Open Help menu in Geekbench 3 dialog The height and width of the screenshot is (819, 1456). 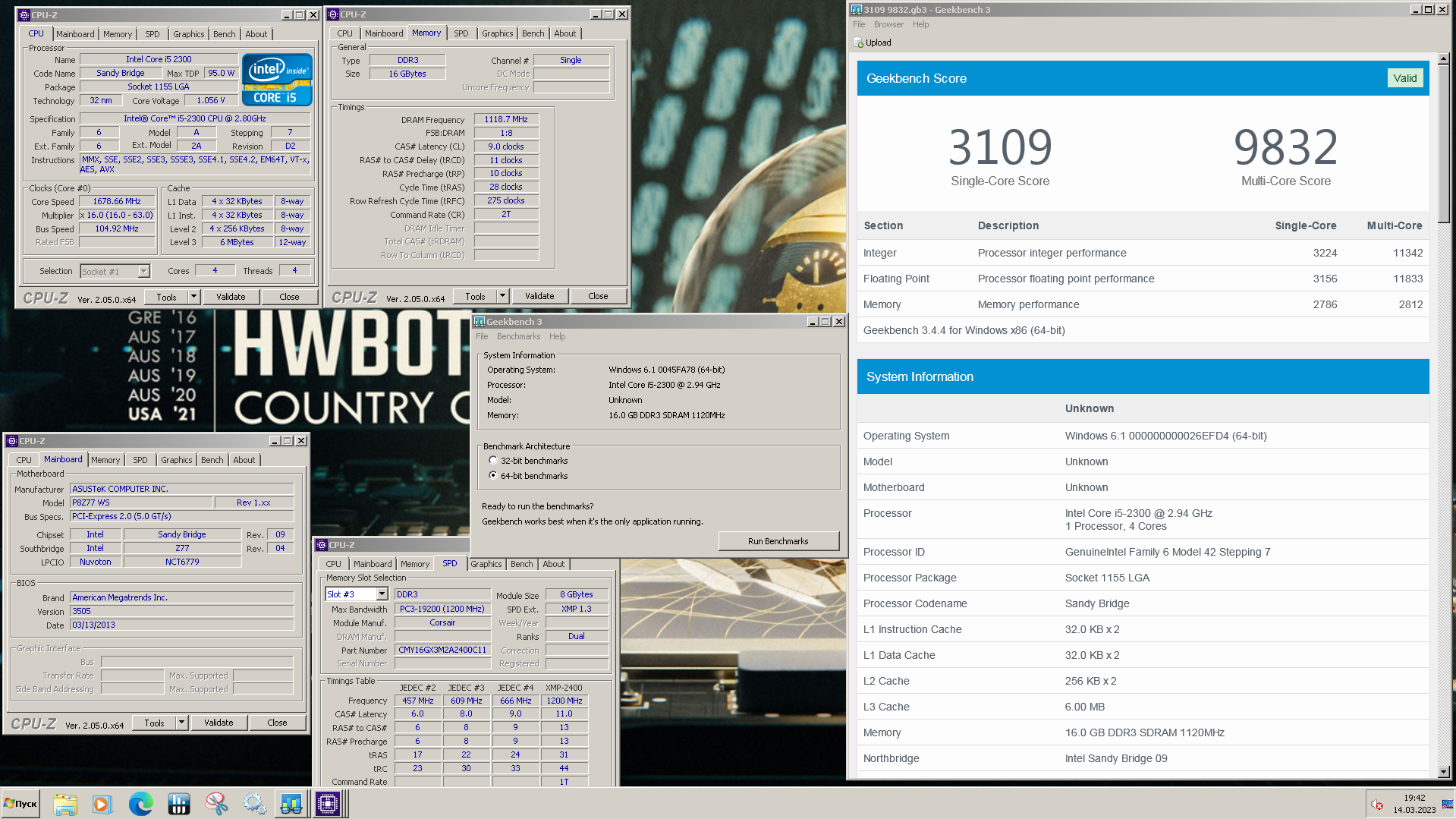pos(557,336)
